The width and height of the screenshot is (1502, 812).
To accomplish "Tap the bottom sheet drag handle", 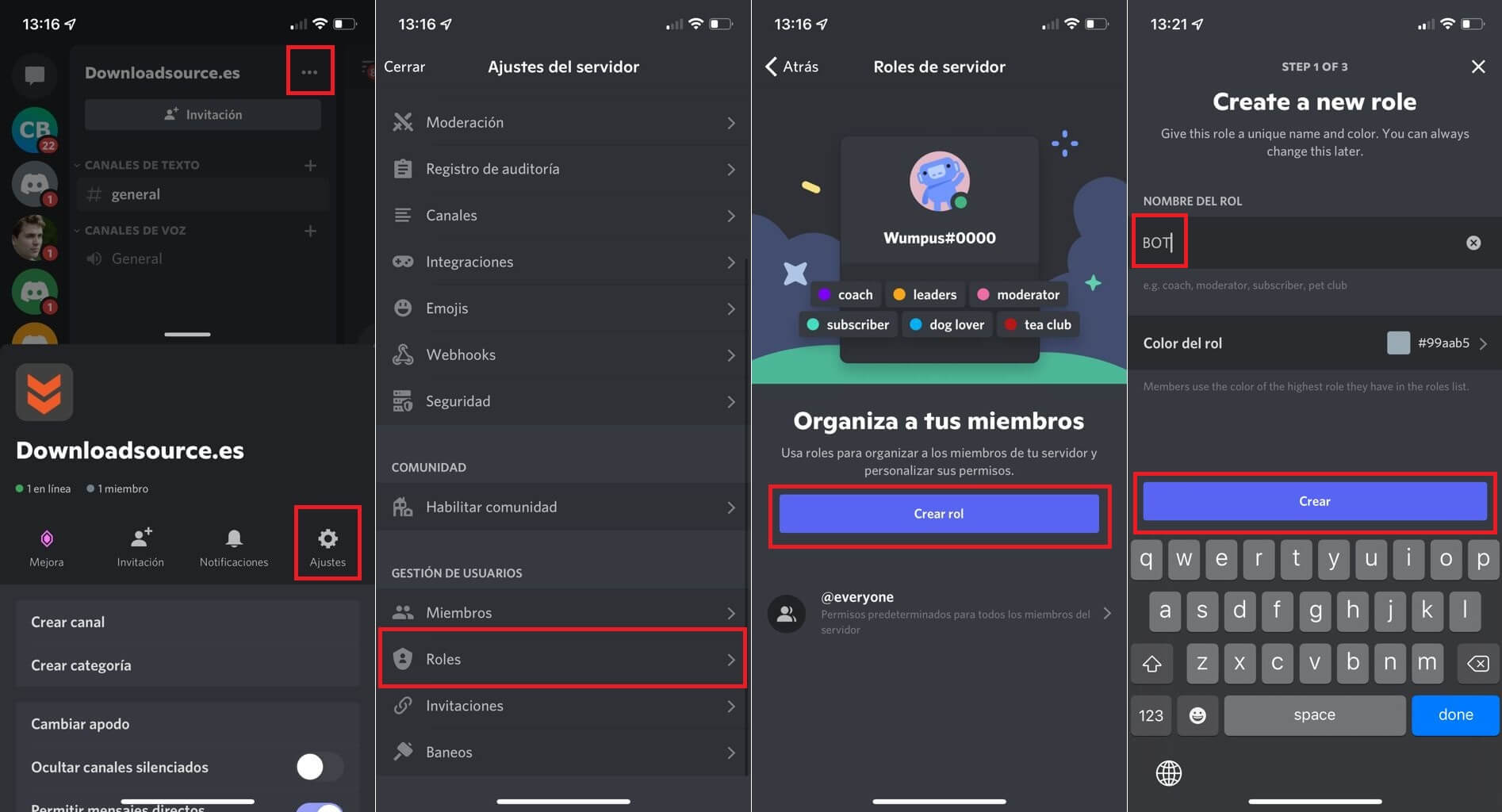I will click(187, 335).
